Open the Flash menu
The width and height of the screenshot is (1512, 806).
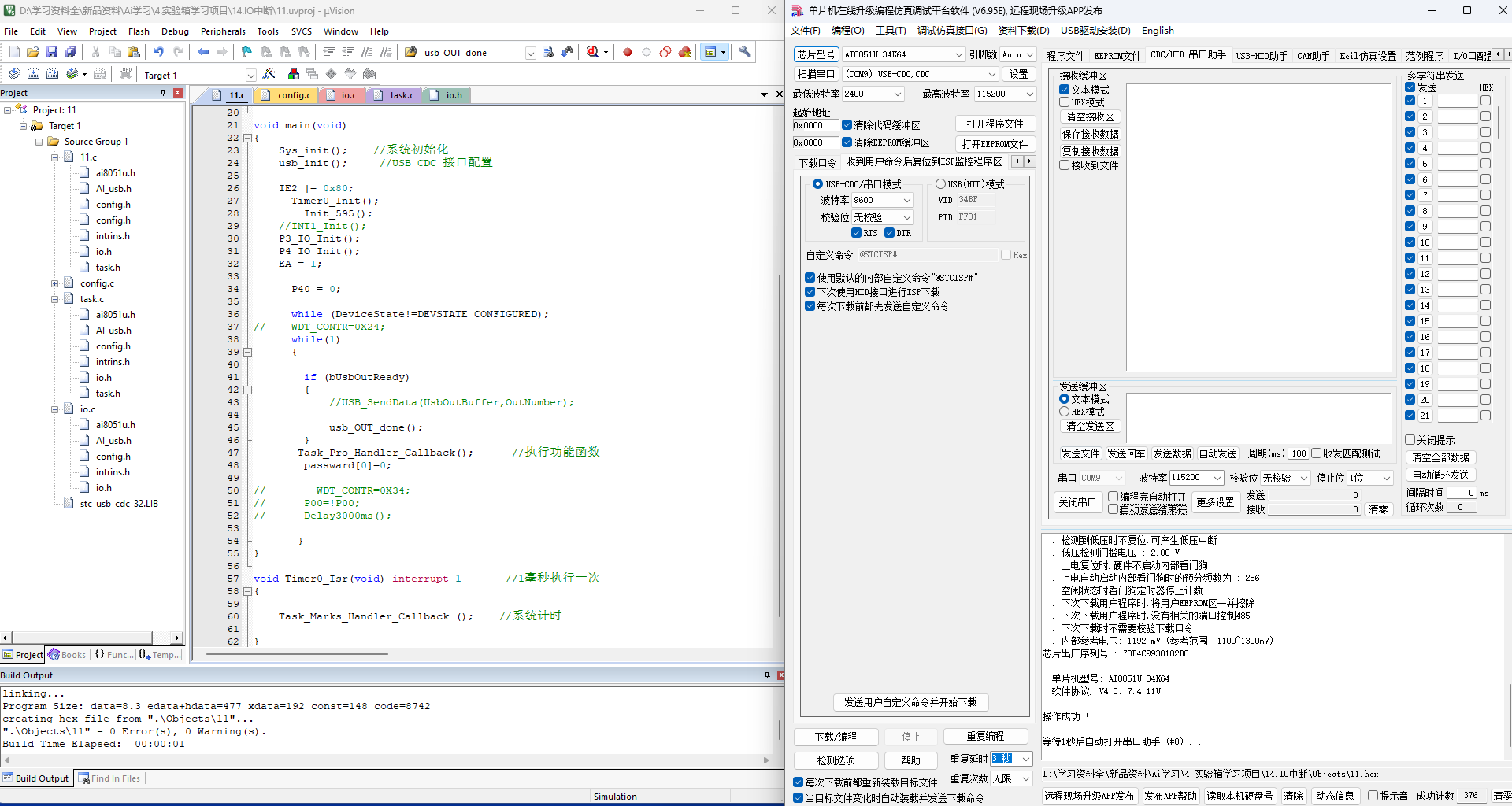(139, 31)
